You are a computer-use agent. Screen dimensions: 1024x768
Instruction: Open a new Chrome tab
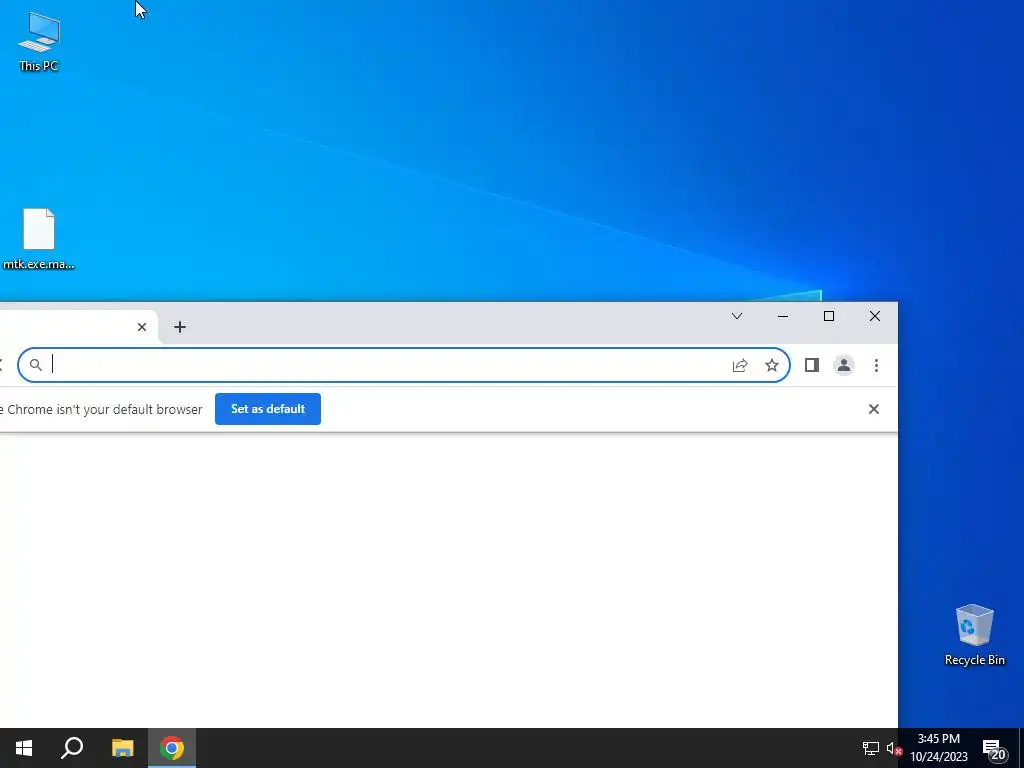pyautogui.click(x=180, y=327)
